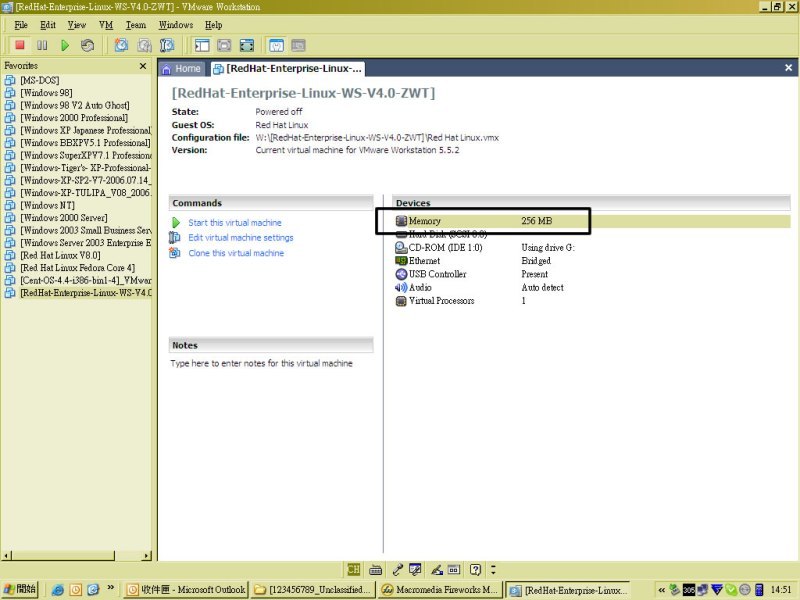Click the red Power Off toolbar icon
The height and width of the screenshot is (600, 800).
pyautogui.click(x=20, y=45)
